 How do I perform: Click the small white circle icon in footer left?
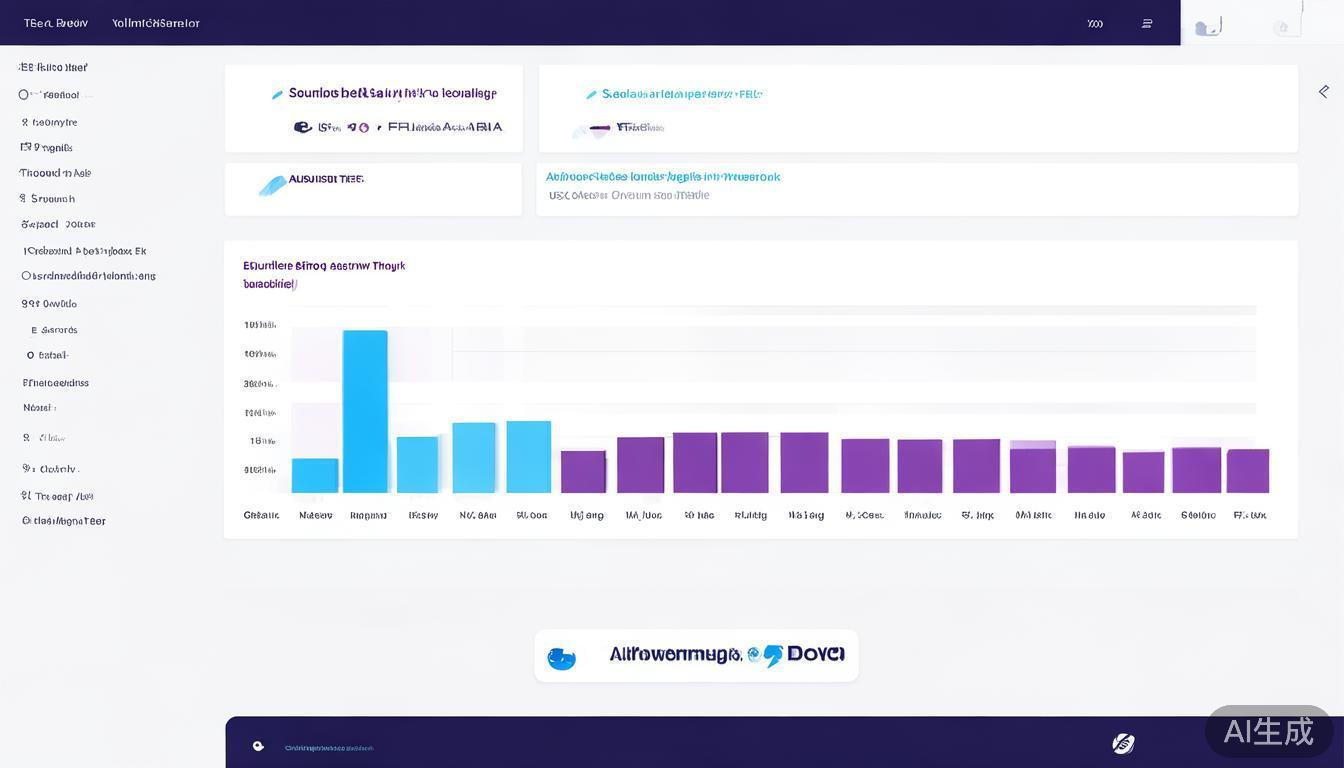coord(258,746)
